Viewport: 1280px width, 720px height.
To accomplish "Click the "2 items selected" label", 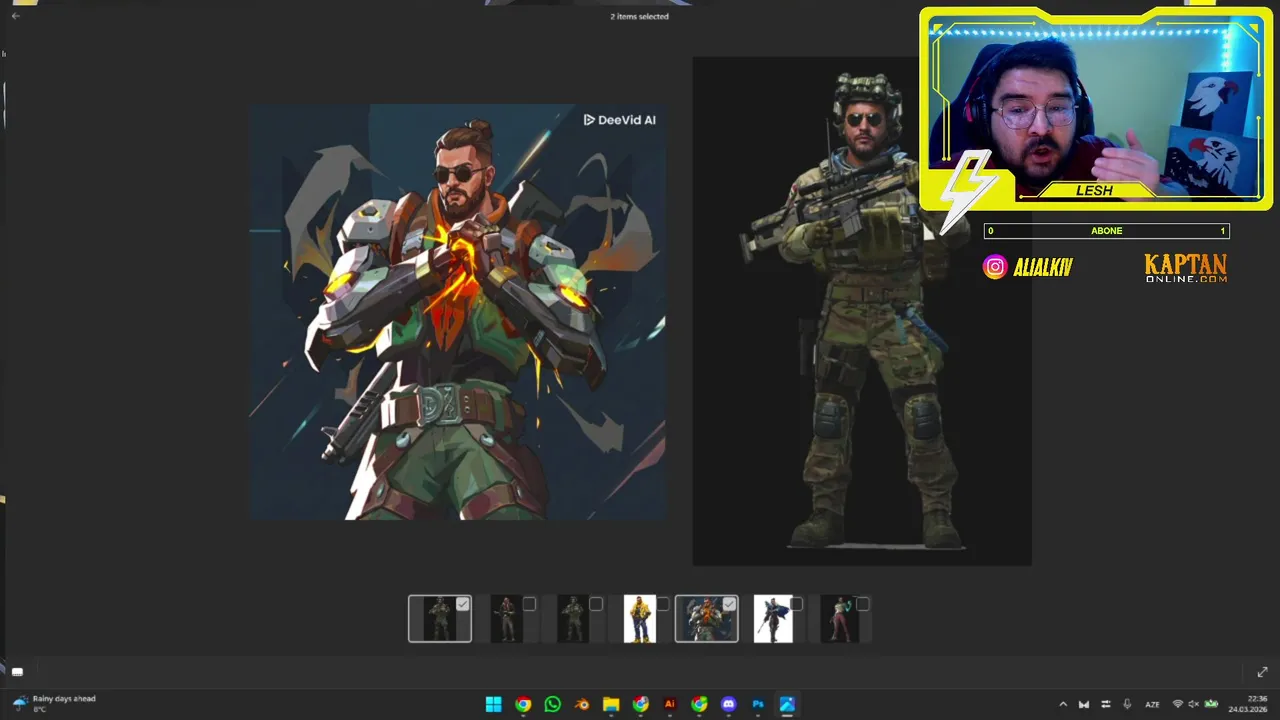I will [640, 16].
